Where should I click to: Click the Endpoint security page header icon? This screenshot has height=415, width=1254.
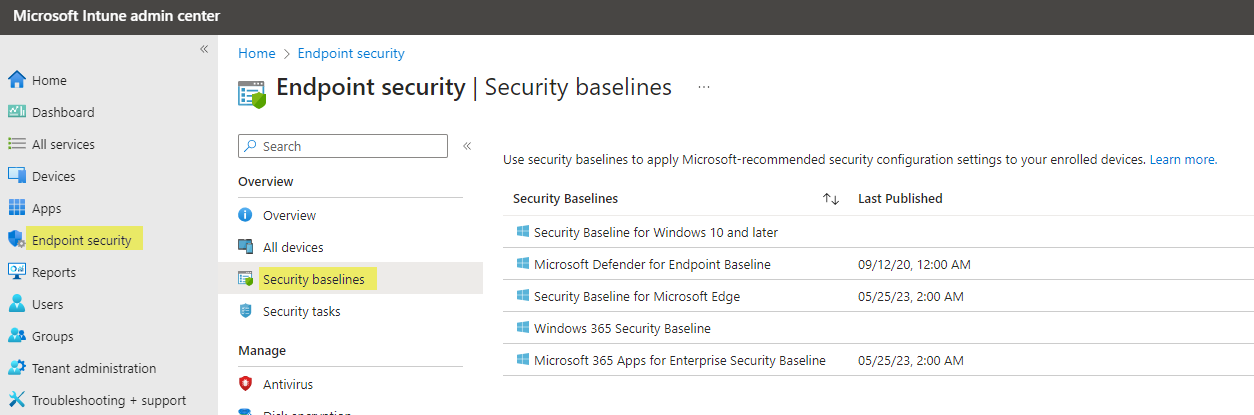click(x=252, y=93)
